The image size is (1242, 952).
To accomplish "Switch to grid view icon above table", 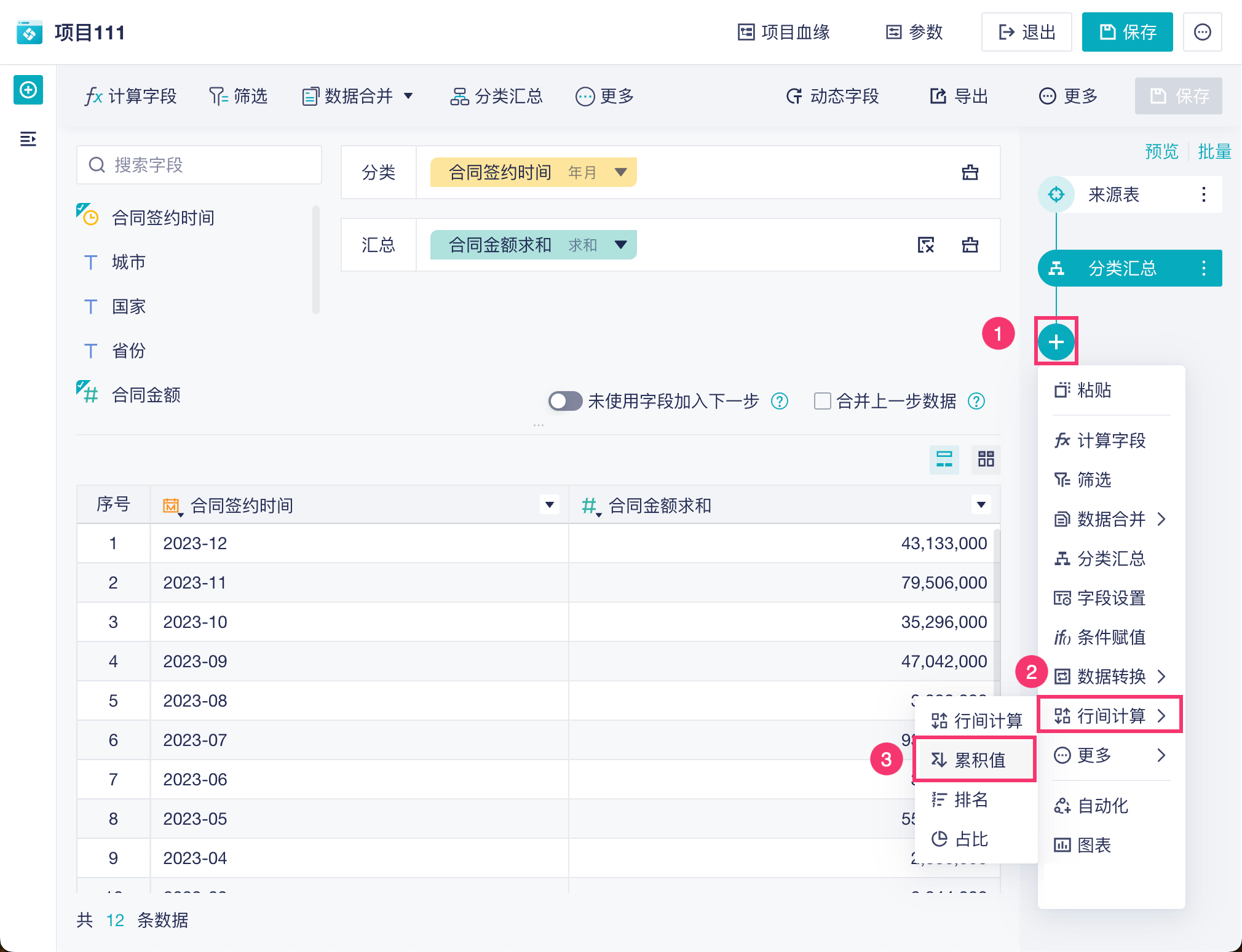I will pos(986,459).
